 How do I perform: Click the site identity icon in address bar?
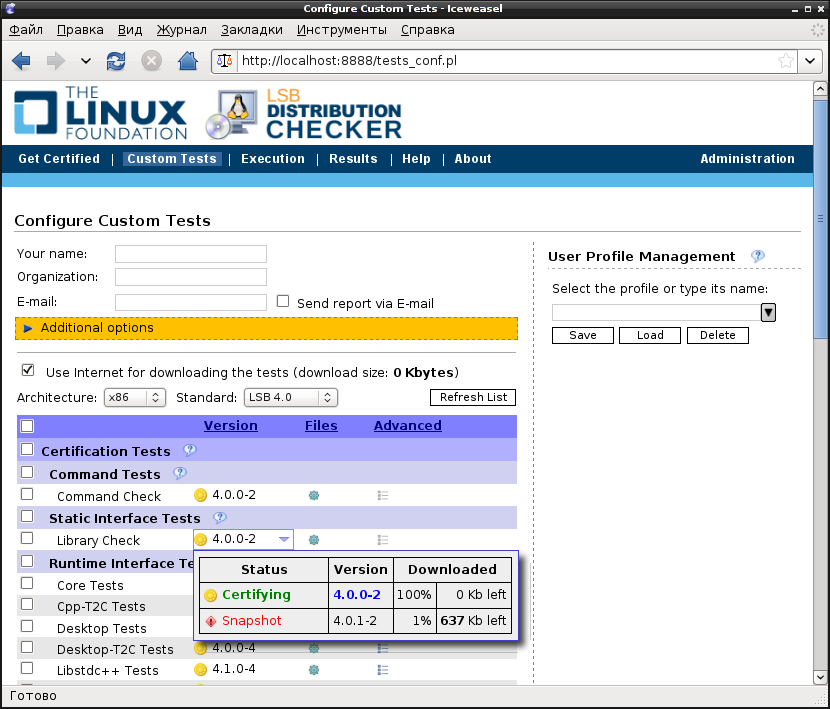pos(224,61)
